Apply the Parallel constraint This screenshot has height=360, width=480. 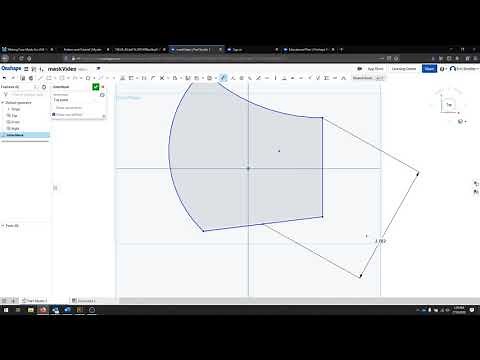[250, 78]
